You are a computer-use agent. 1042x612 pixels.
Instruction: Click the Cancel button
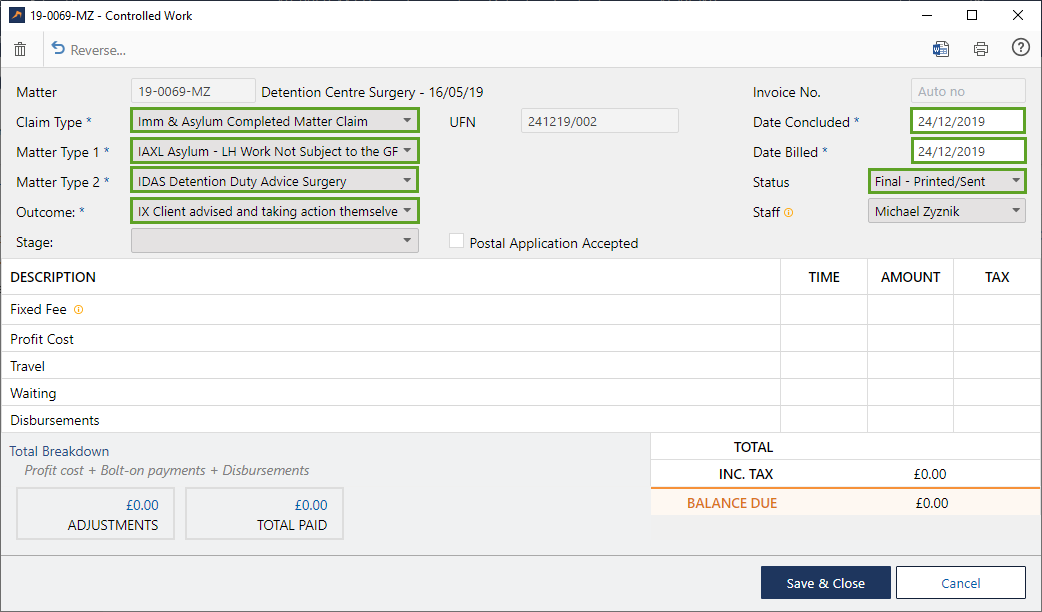click(x=960, y=583)
